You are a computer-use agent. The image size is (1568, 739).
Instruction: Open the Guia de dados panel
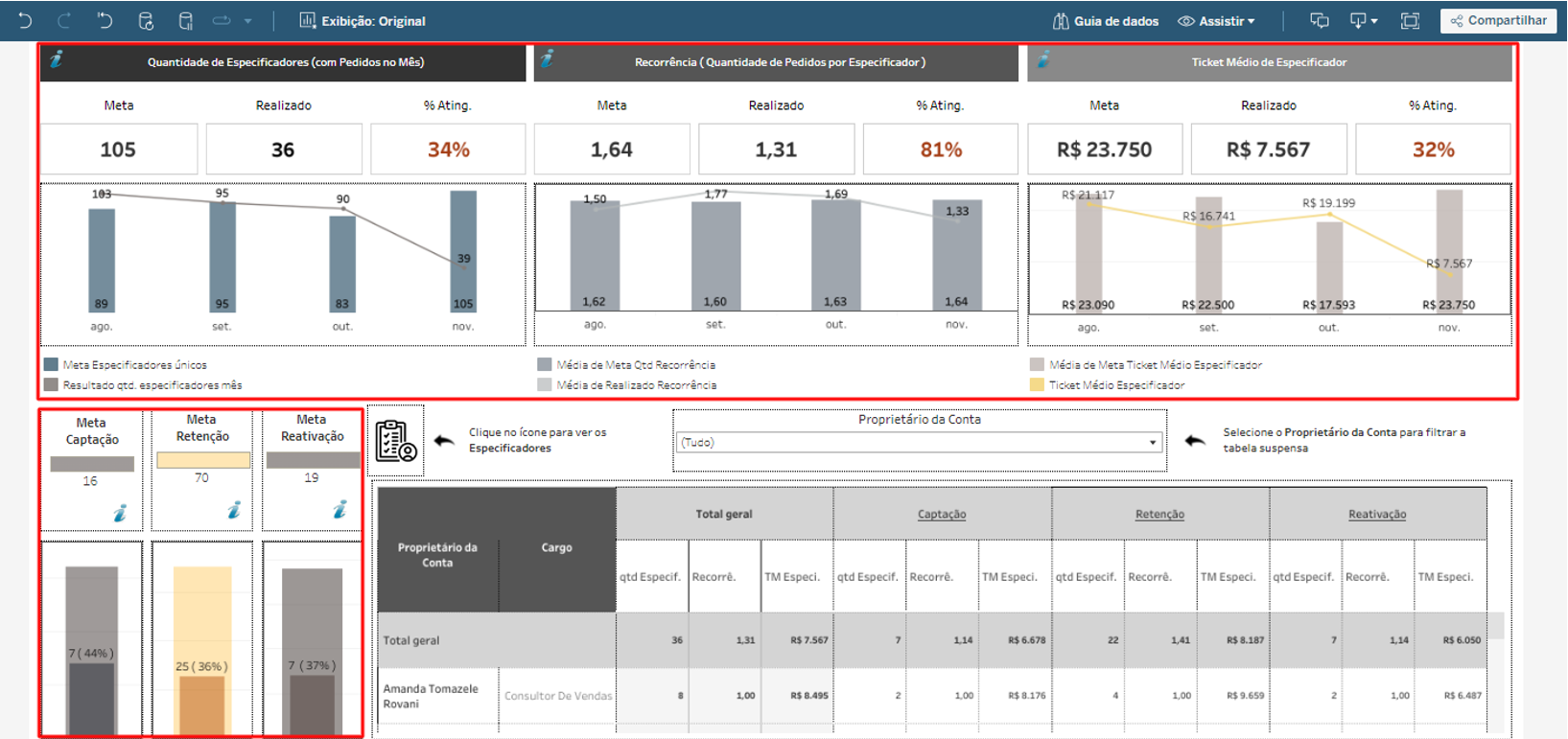[x=1105, y=20]
